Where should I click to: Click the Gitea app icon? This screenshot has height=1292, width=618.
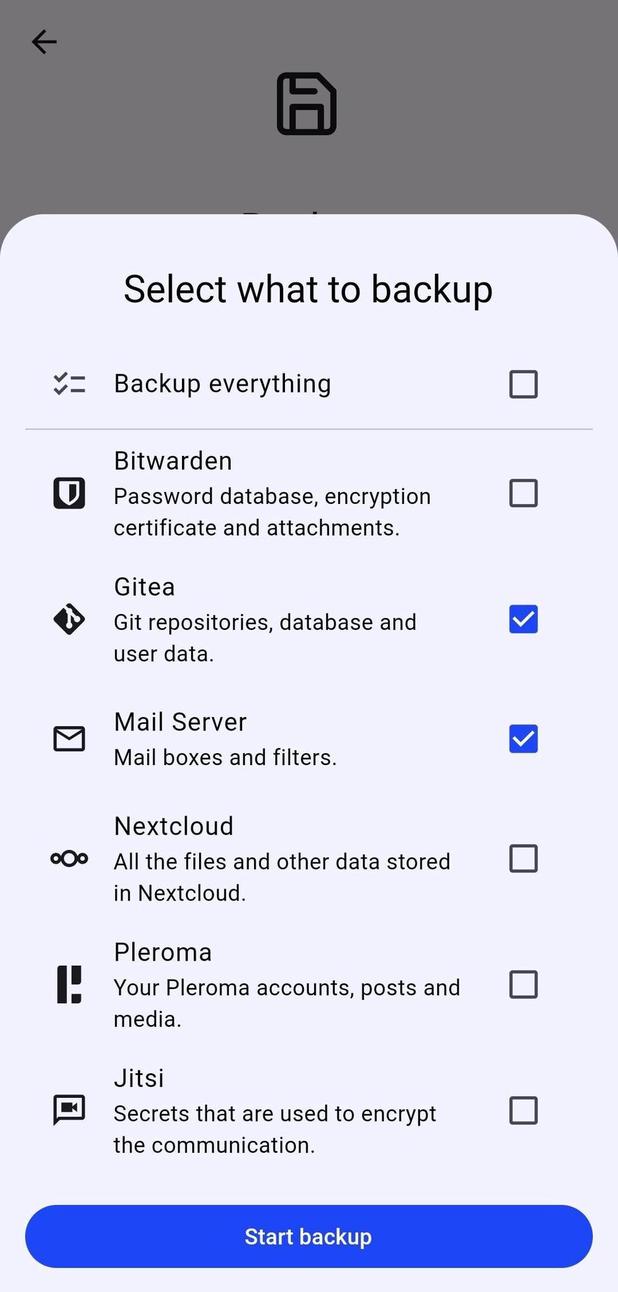68,619
